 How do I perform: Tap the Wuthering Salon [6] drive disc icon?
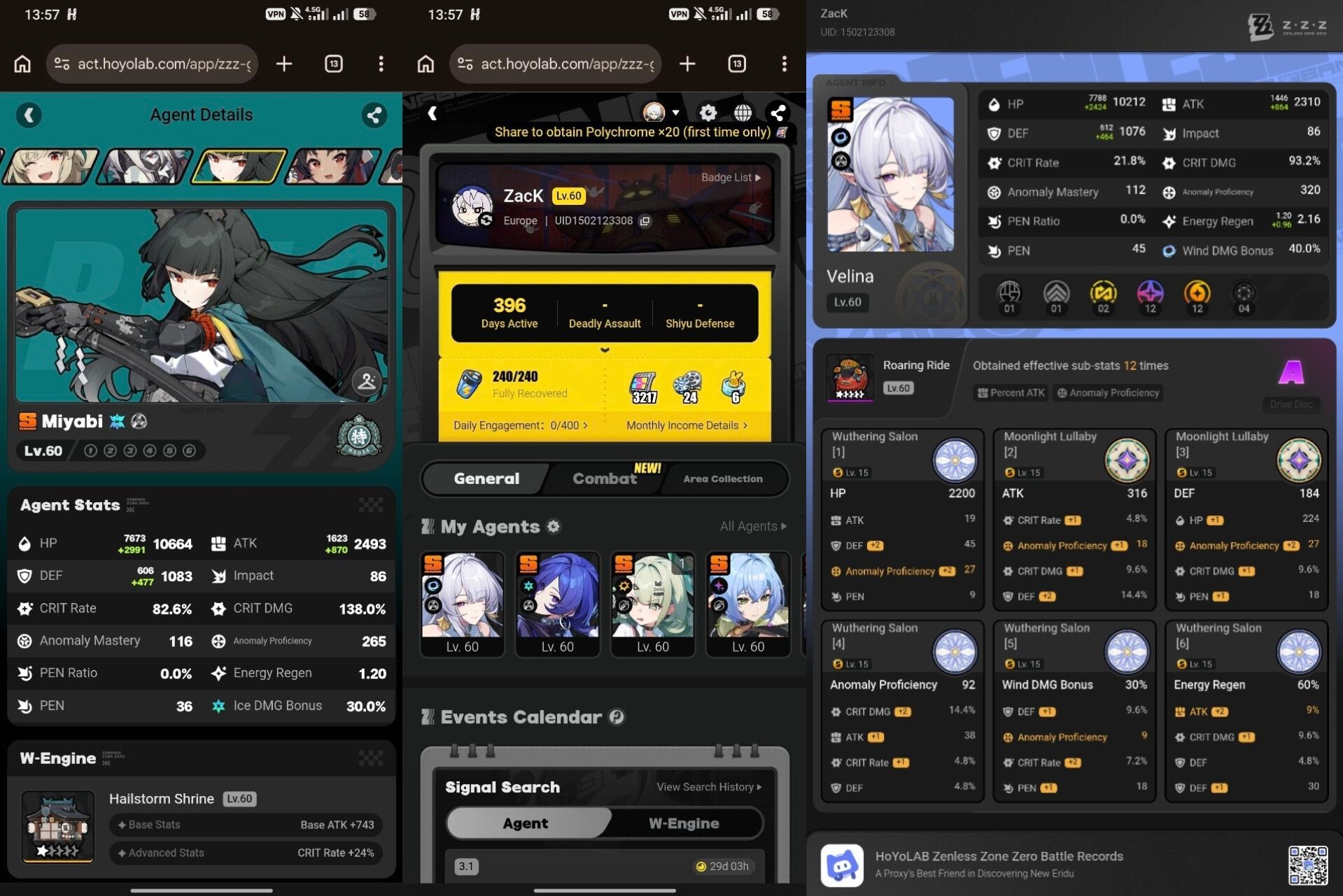point(1299,651)
